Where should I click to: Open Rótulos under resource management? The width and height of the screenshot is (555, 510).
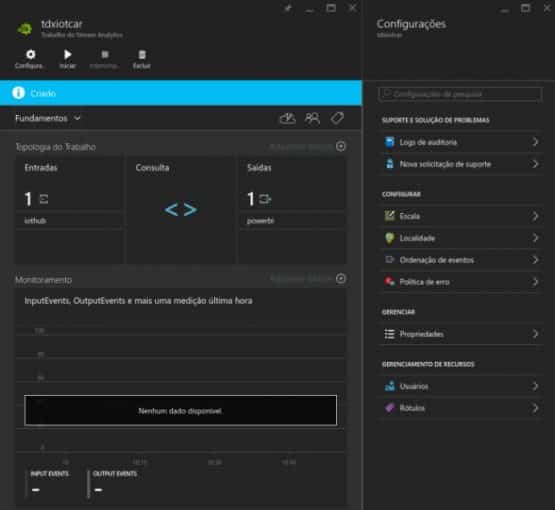(461, 408)
